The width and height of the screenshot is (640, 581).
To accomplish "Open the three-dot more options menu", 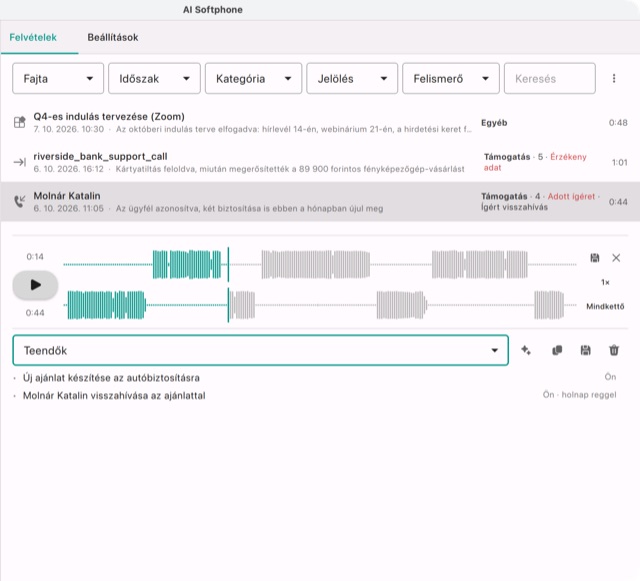I will coord(614,78).
